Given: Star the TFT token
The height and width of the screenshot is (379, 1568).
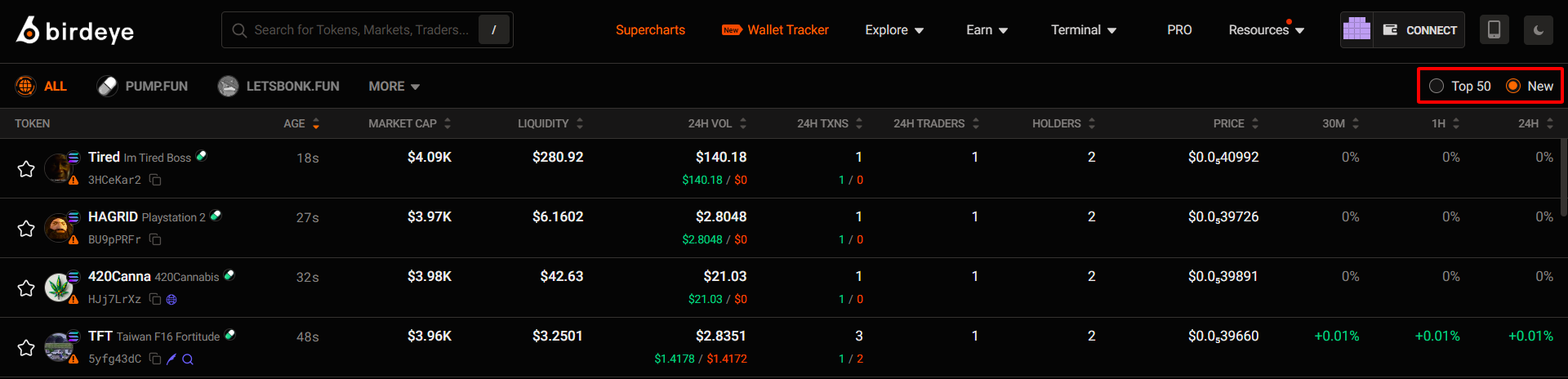Looking at the screenshot, I should [26, 347].
